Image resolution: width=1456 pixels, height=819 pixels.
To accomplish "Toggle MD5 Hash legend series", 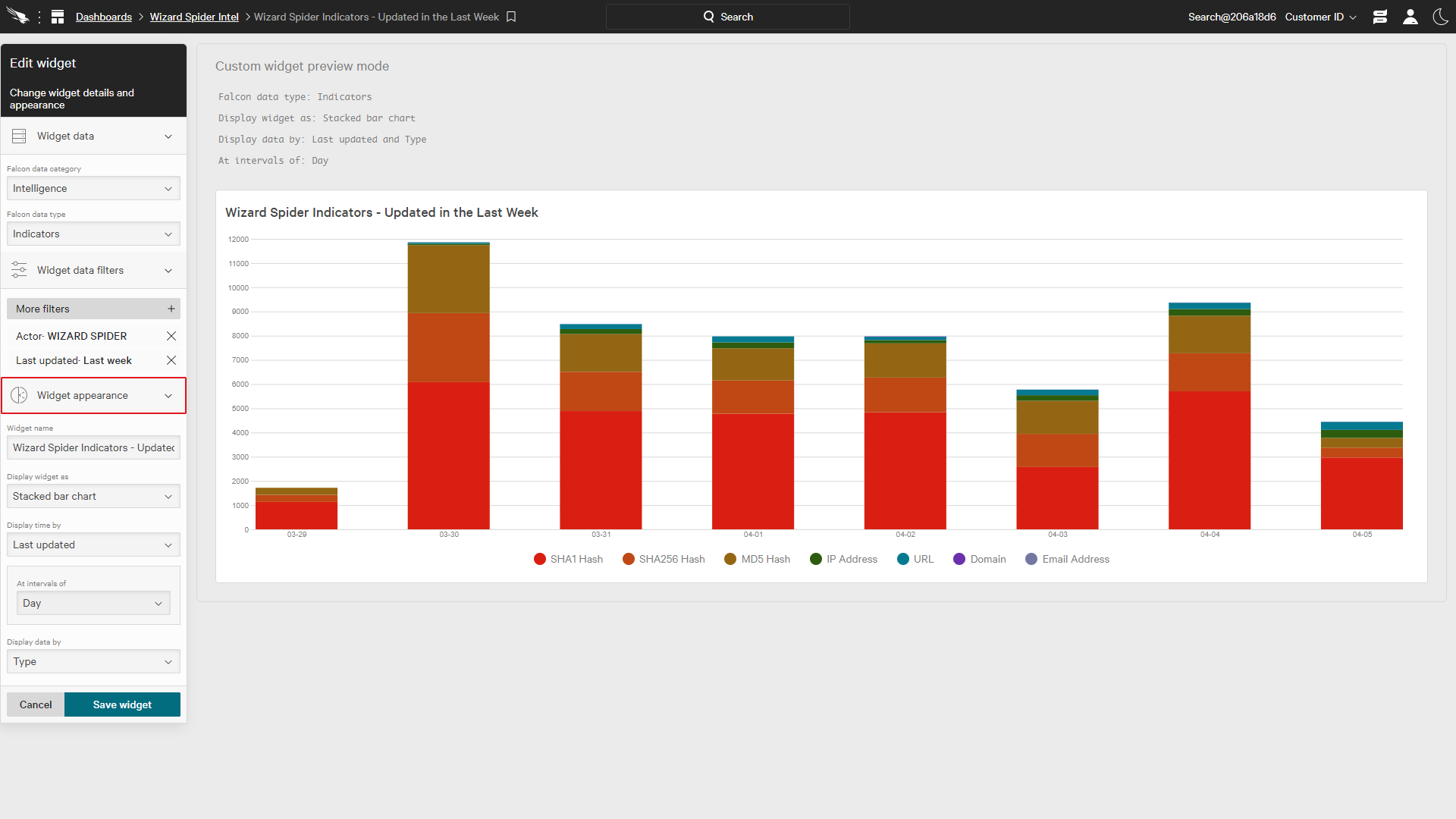I will pyautogui.click(x=757, y=559).
